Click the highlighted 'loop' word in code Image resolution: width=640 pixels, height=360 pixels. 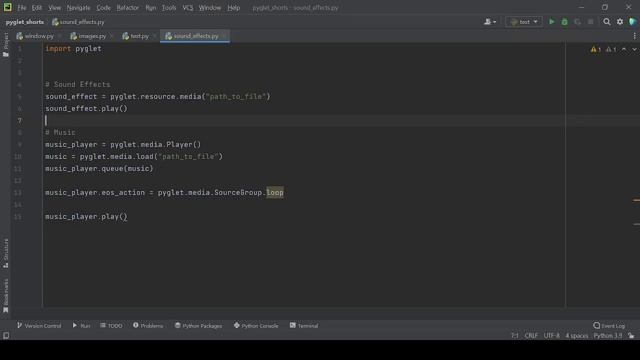tap(275, 192)
